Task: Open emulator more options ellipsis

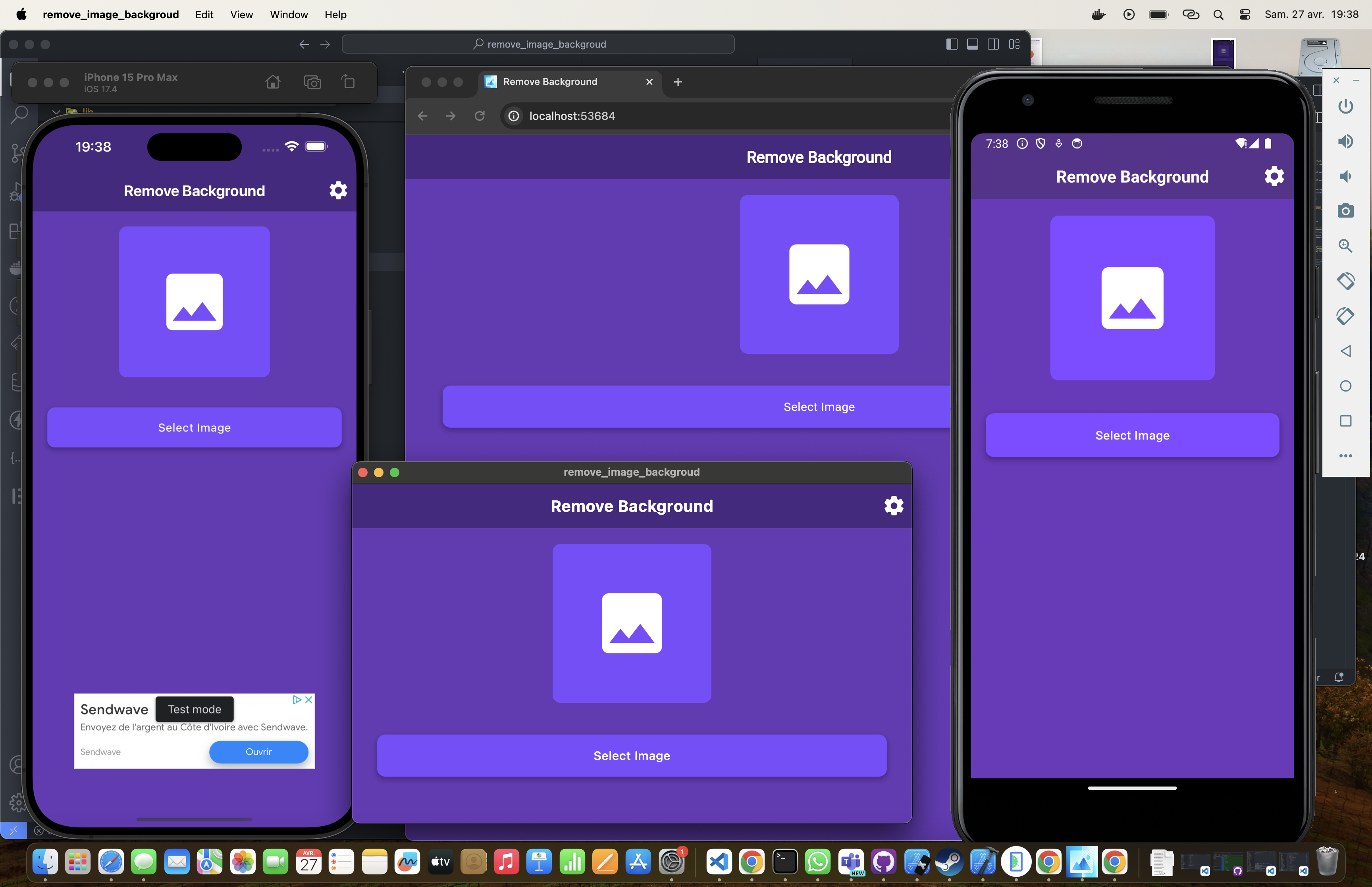Action: [x=1345, y=455]
